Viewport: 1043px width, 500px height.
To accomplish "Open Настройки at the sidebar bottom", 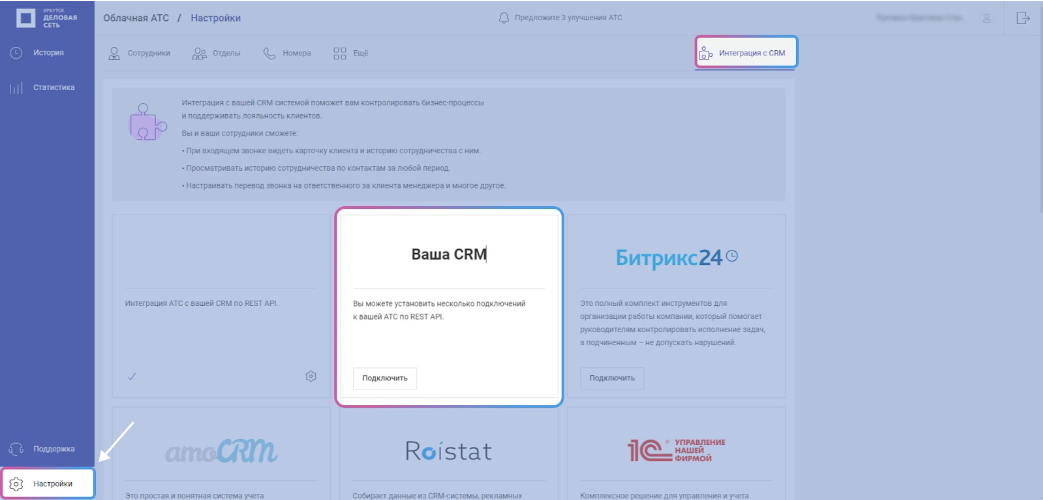I will 48,484.
